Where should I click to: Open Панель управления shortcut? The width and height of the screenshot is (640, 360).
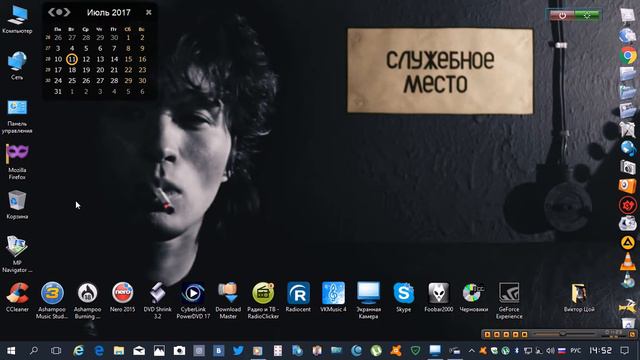pos(17,116)
